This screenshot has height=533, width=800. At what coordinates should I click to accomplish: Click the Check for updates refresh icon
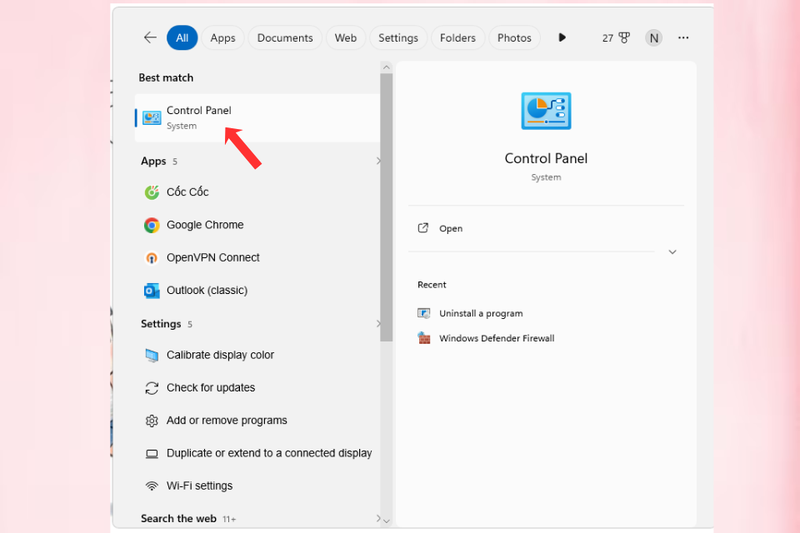(152, 388)
